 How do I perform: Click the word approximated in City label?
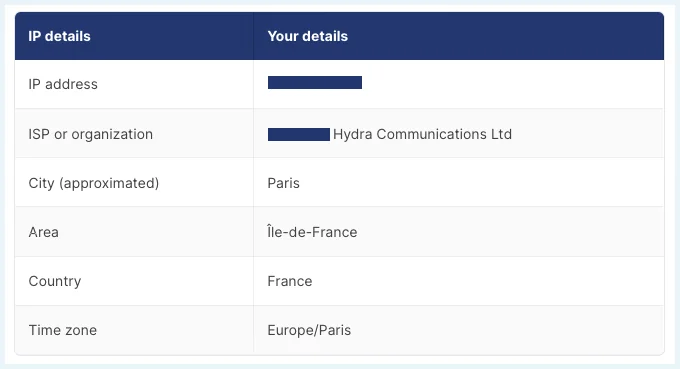109,184
